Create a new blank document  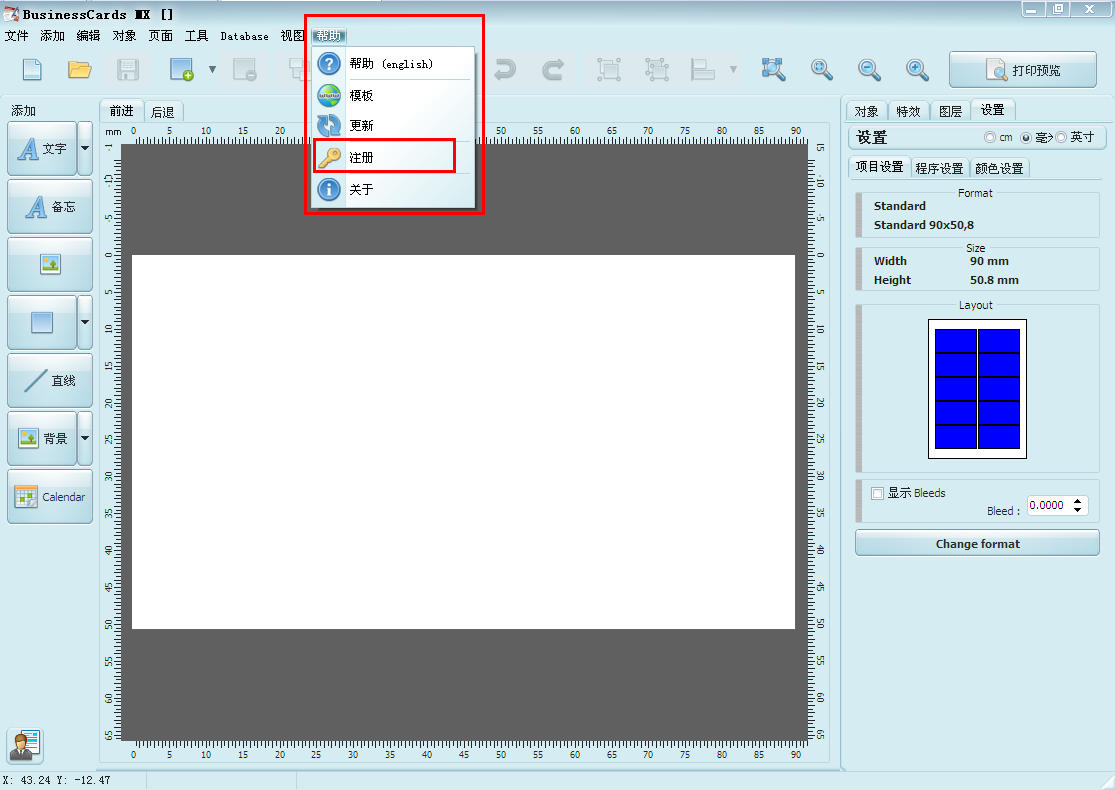pyautogui.click(x=32, y=70)
